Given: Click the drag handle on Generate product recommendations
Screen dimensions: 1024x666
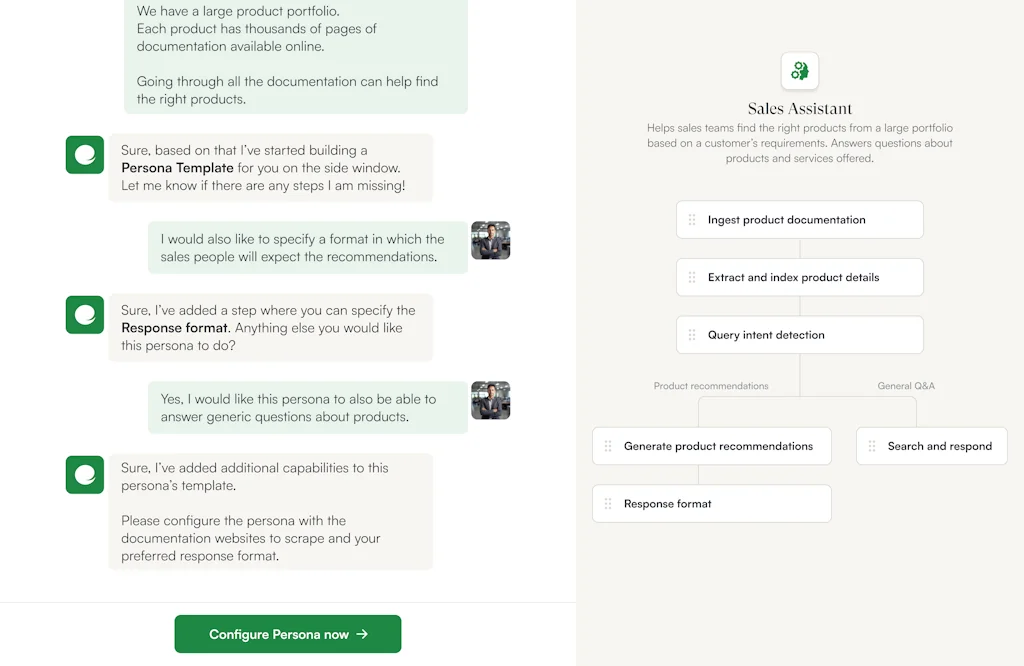Looking at the screenshot, I should (x=608, y=446).
